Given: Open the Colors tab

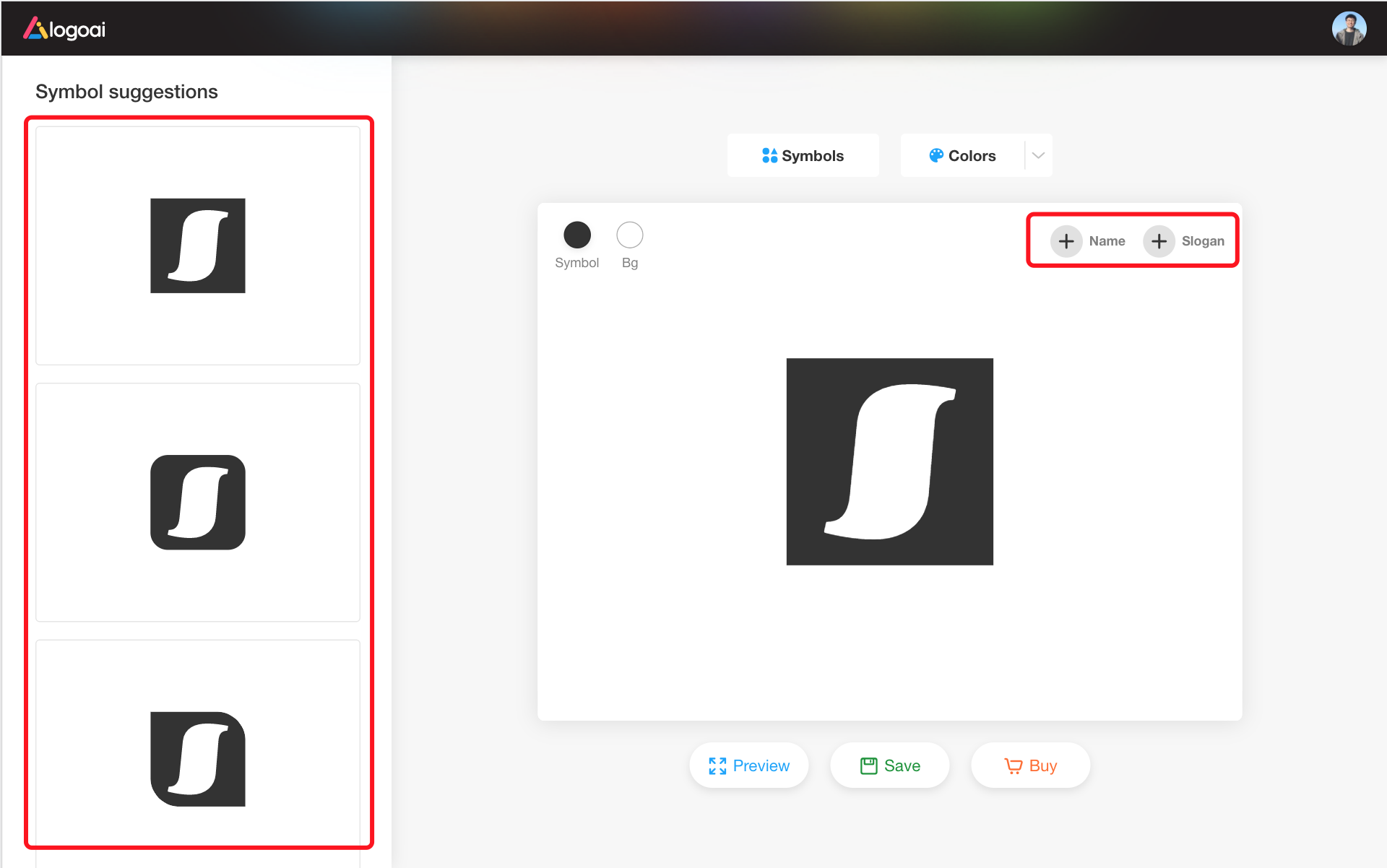Looking at the screenshot, I should [x=972, y=156].
